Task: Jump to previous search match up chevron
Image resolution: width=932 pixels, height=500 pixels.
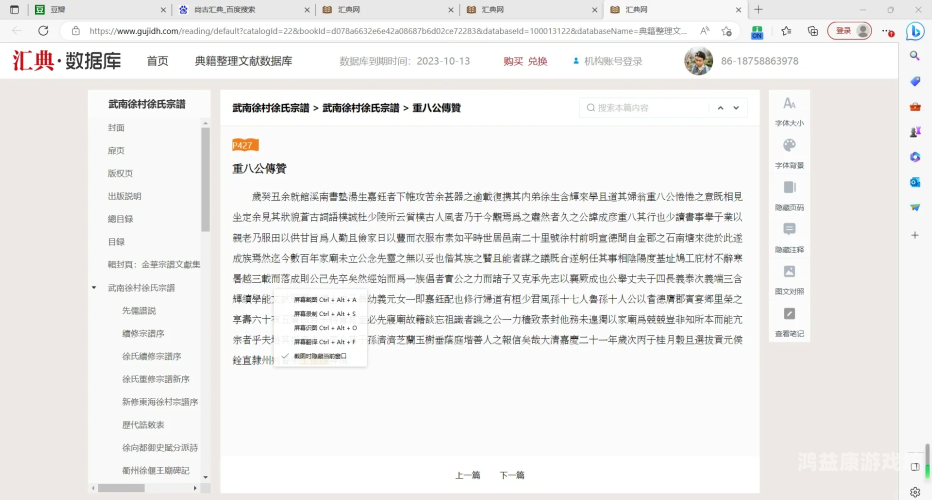Action: tap(720, 108)
